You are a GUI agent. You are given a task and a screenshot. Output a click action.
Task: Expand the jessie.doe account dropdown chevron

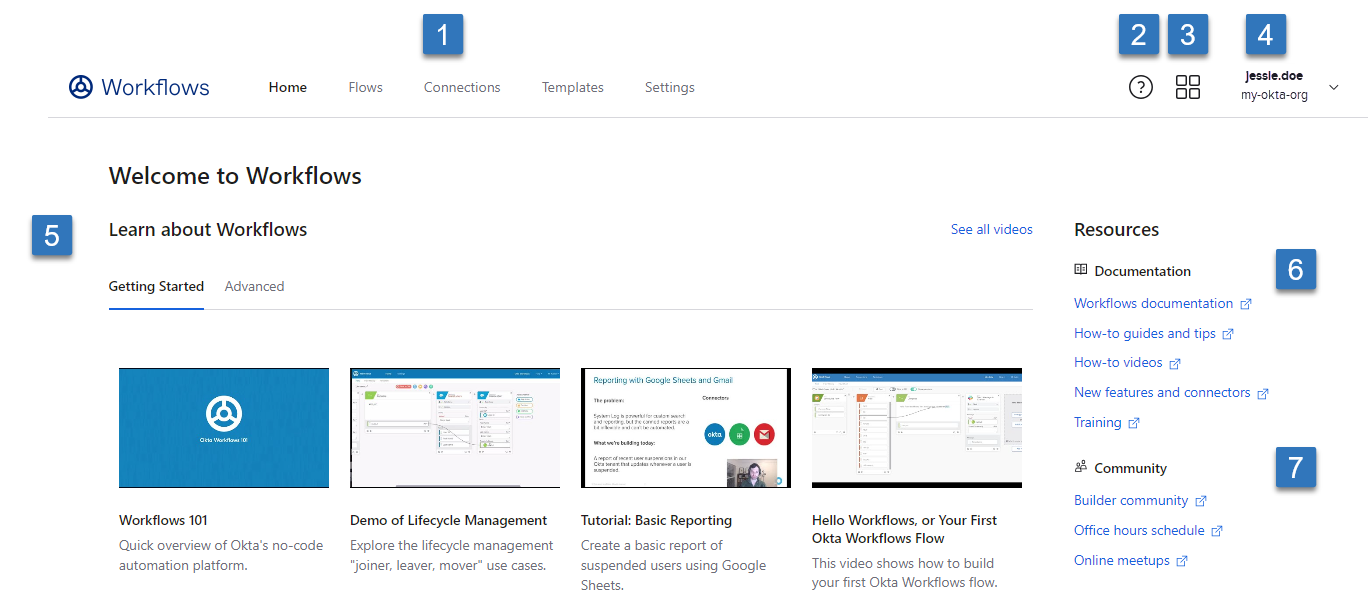pos(1334,87)
